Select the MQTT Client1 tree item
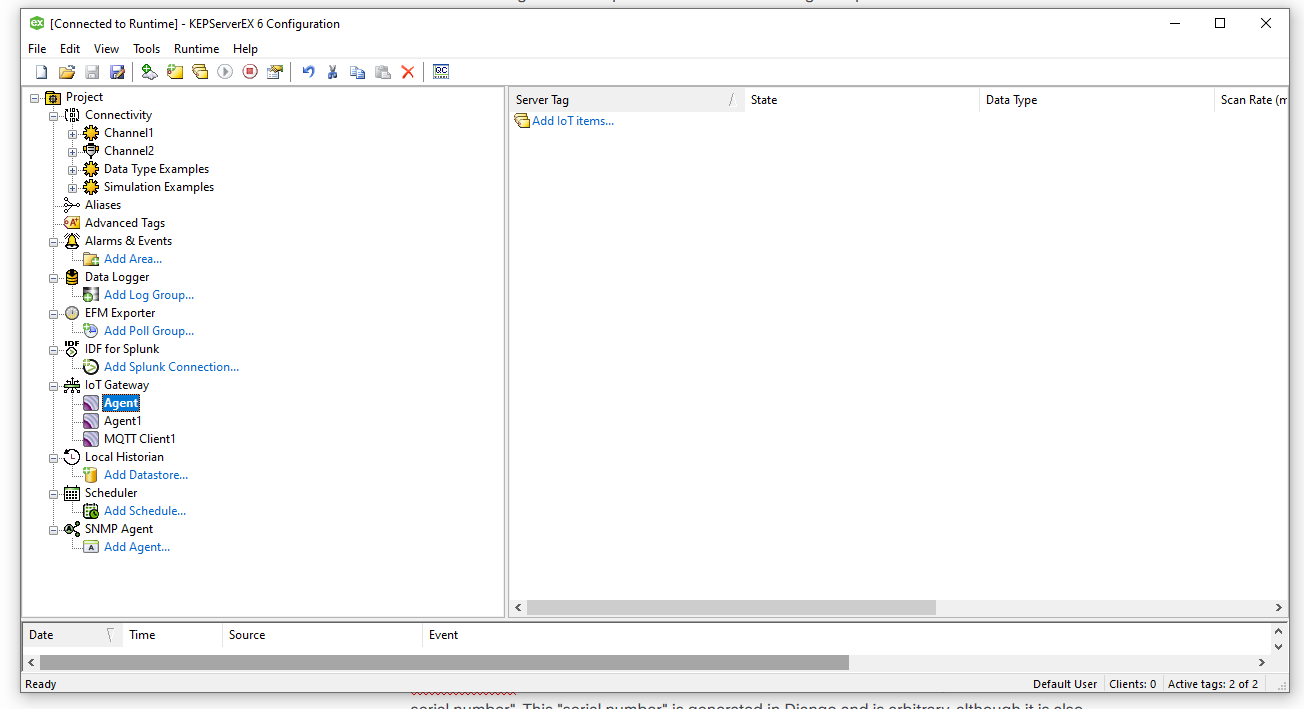The height and width of the screenshot is (709, 1304). (139, 439)
